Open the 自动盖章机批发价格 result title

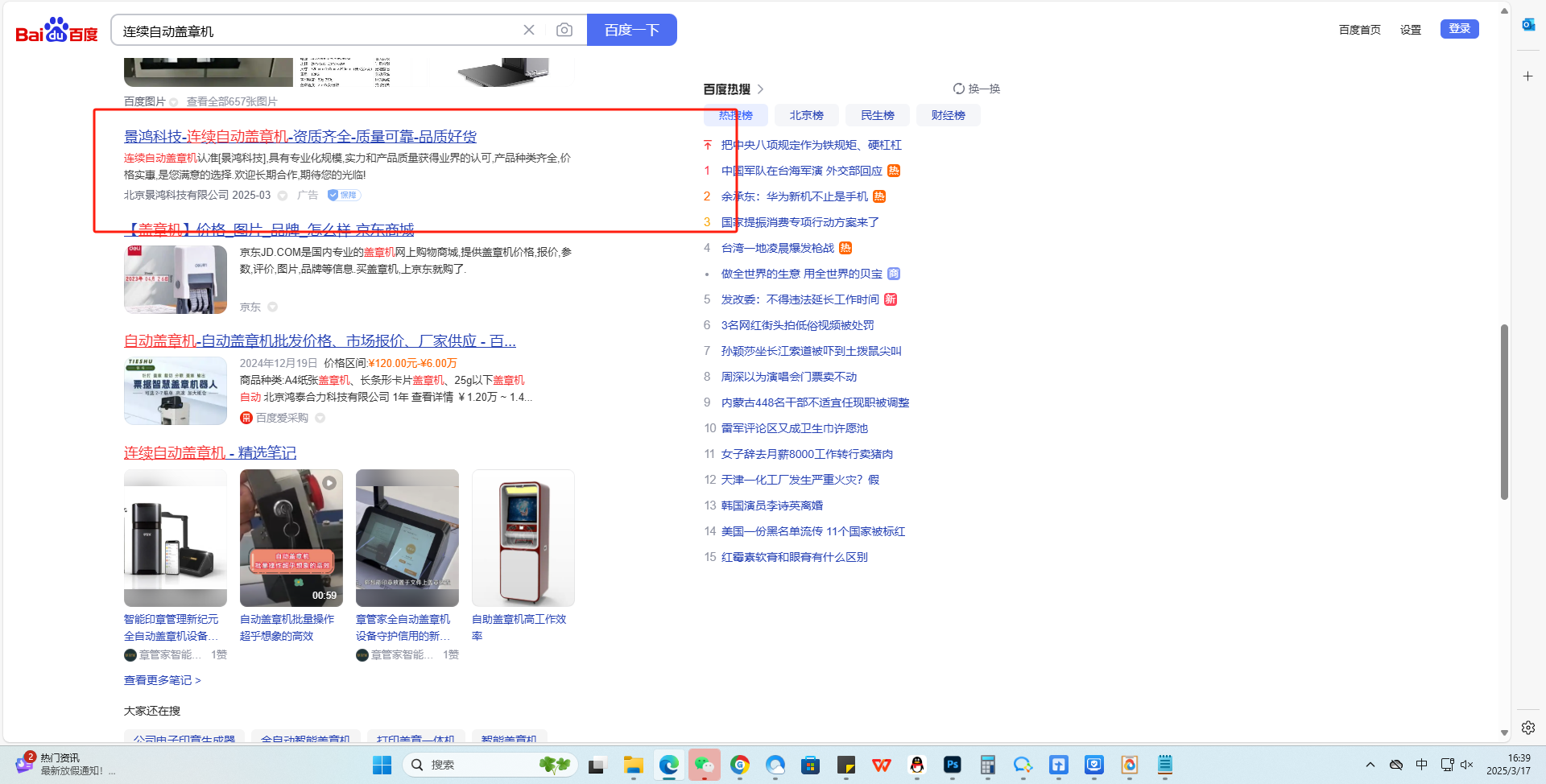tap(320, 341)
